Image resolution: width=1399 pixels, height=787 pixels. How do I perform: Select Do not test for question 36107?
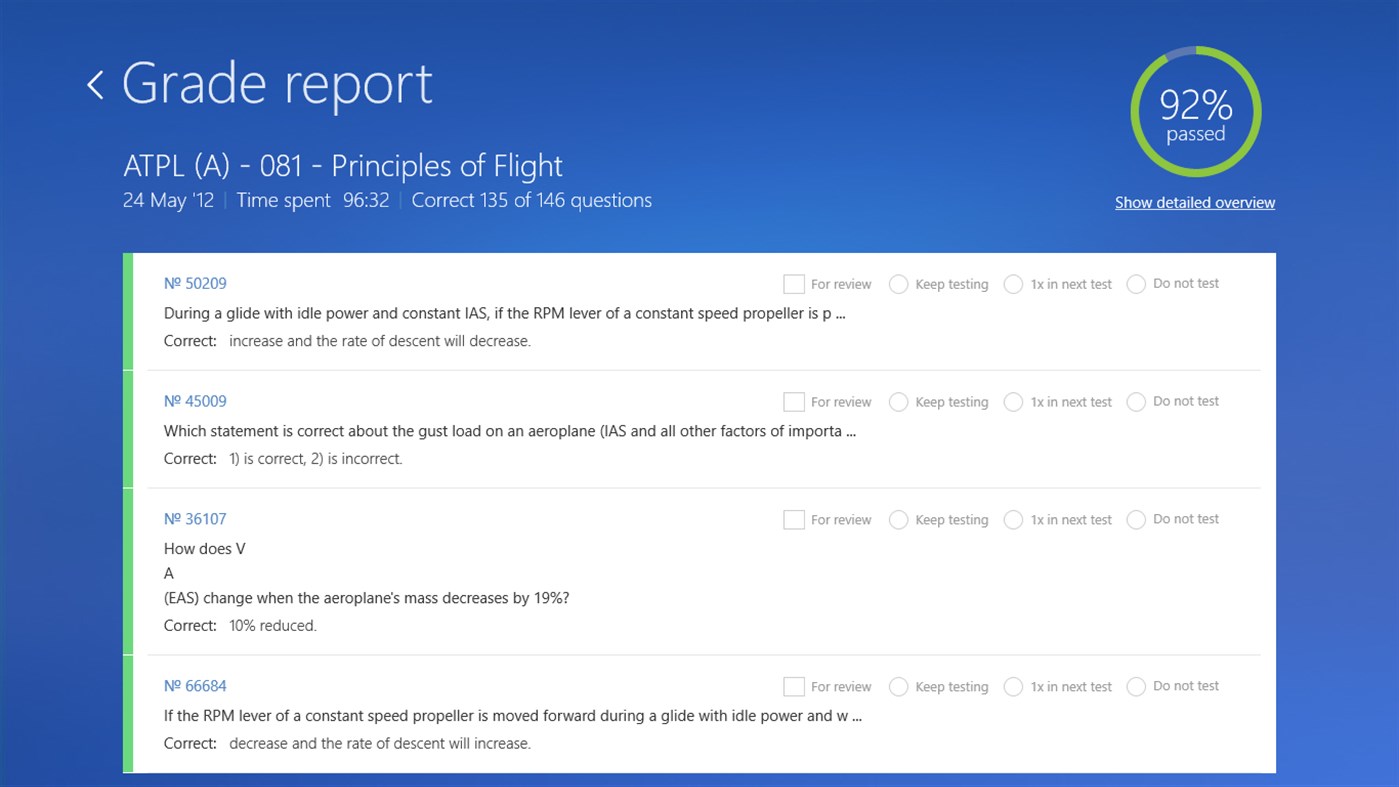click(1136, 520)
